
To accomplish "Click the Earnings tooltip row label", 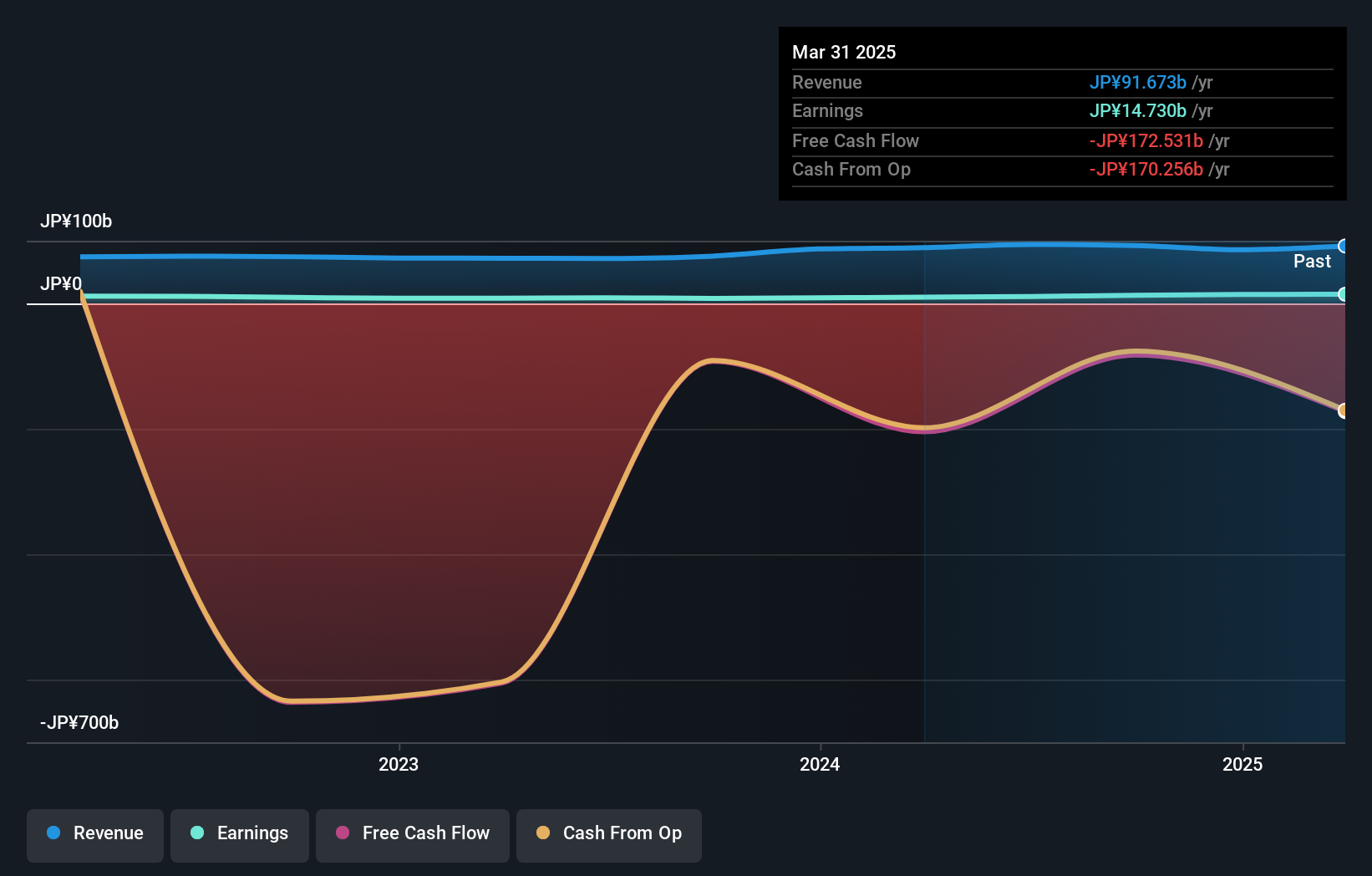I will click(827, 110).
